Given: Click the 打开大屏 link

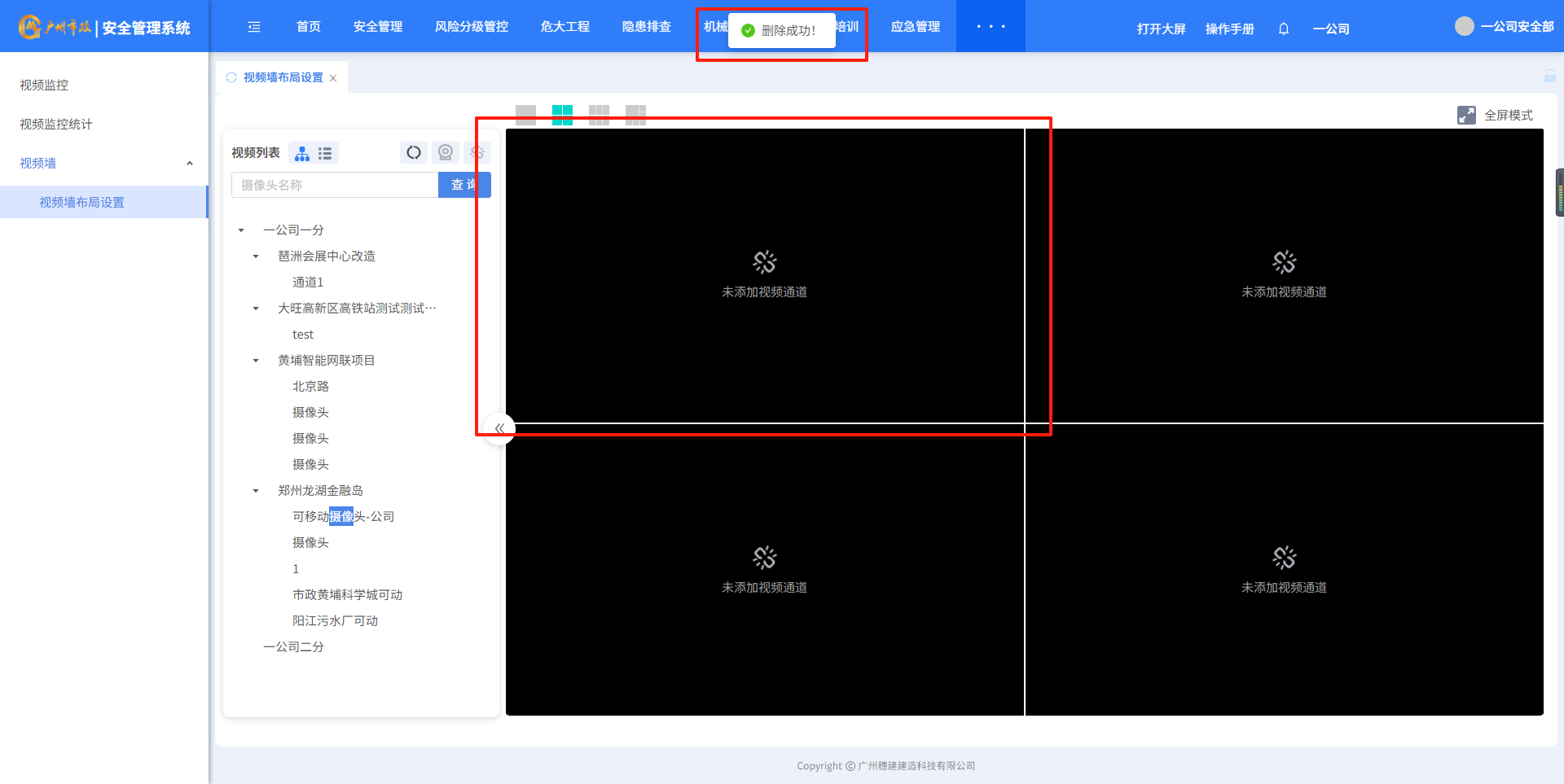Looking at the screenshot, I should (x=1161, y=28).
